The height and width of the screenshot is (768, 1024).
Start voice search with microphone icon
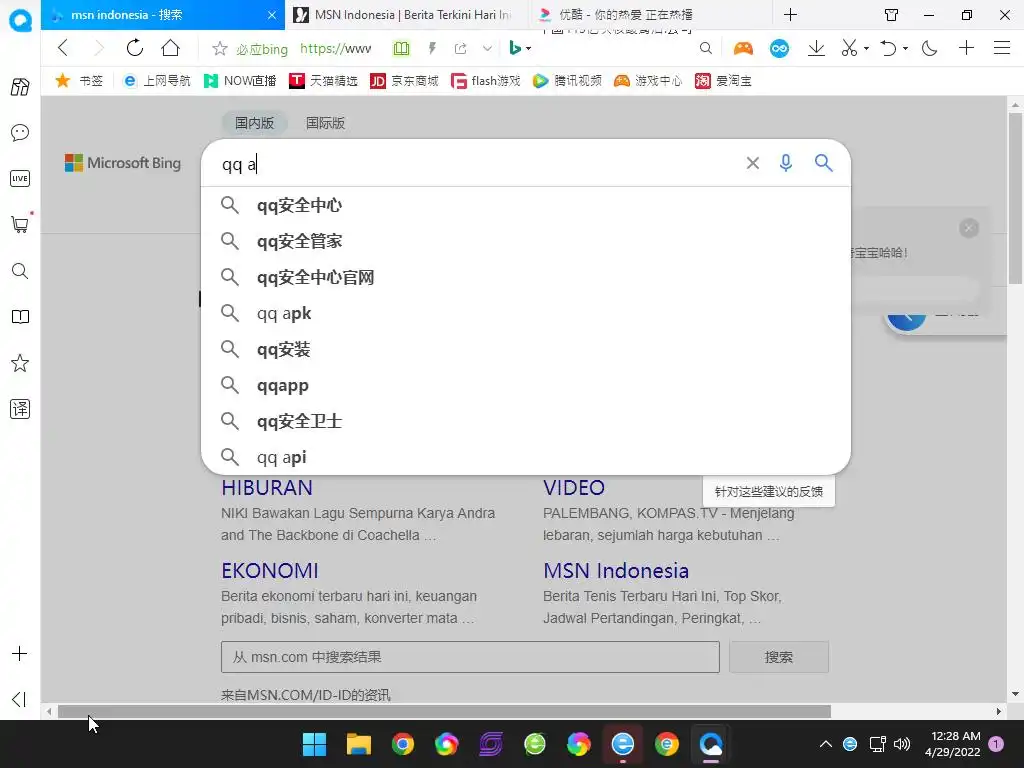point(786,163)
